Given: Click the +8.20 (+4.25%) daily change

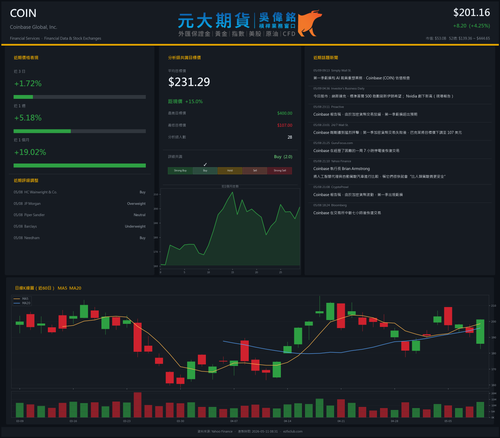Looking at the screenshot, I should pos(471,26).
